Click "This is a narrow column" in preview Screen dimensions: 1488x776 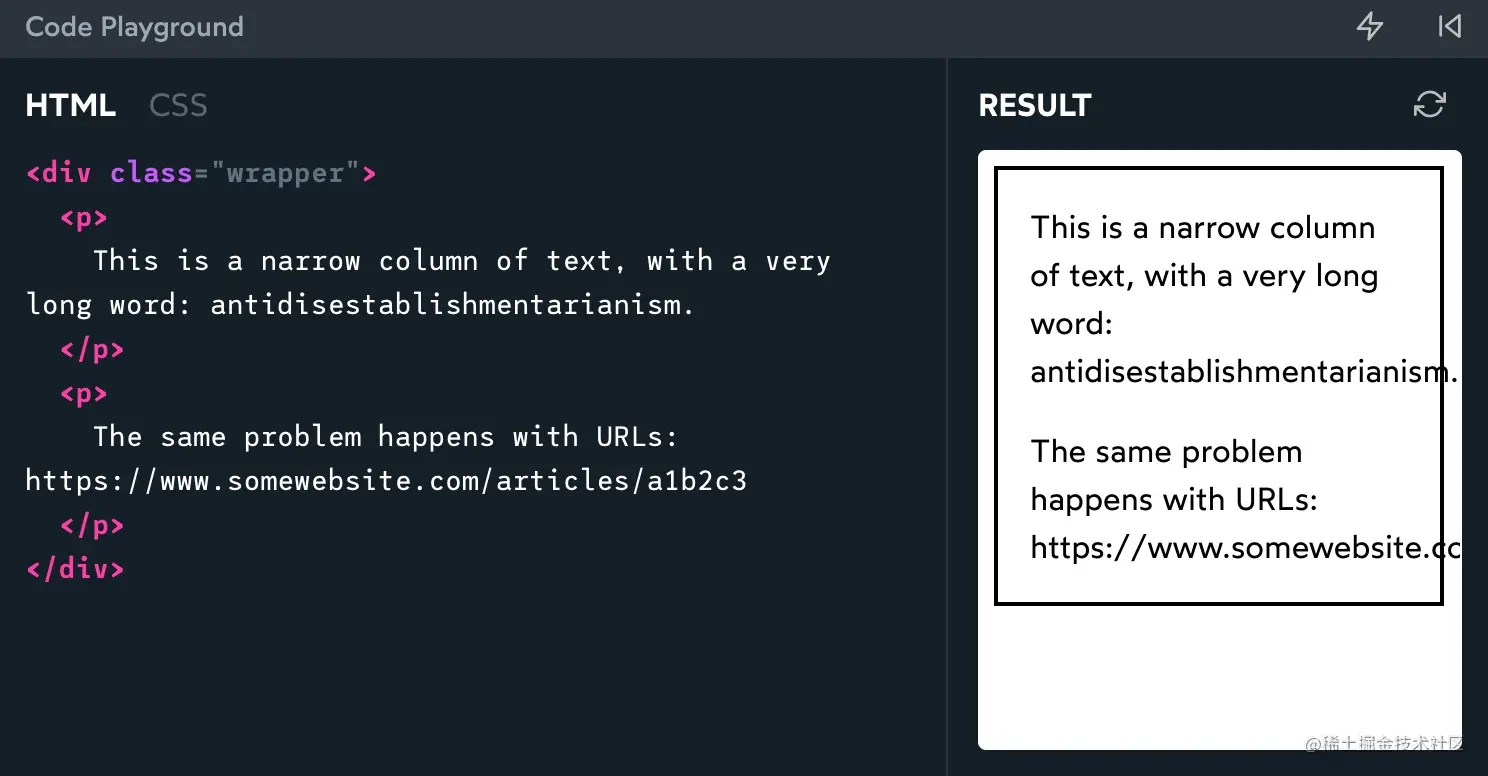click(1202, 228)
